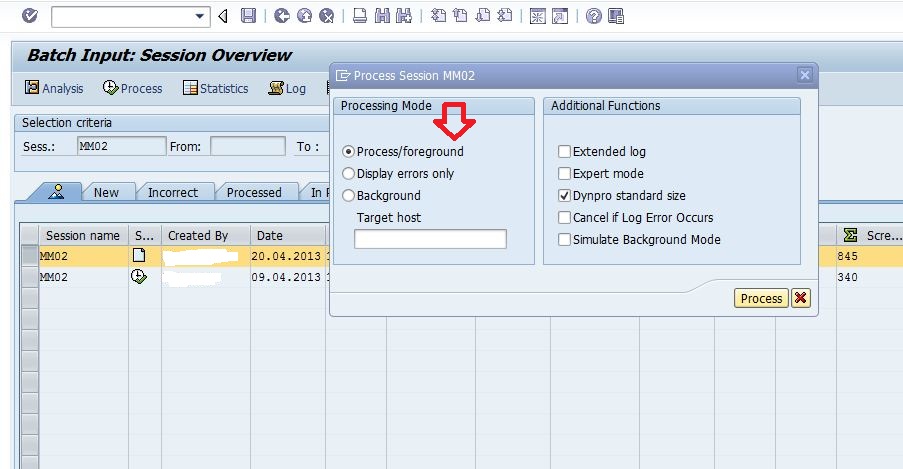Click the select-all corner cell of table
Screen dimensions: 903x469
29,235
